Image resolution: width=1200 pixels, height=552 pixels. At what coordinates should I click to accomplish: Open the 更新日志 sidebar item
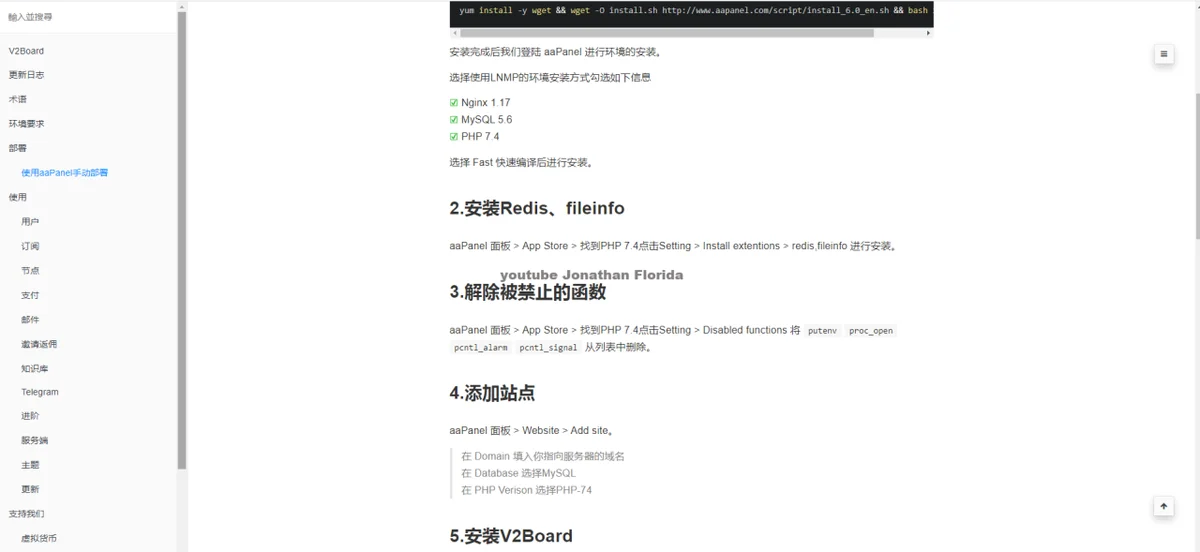26,75
